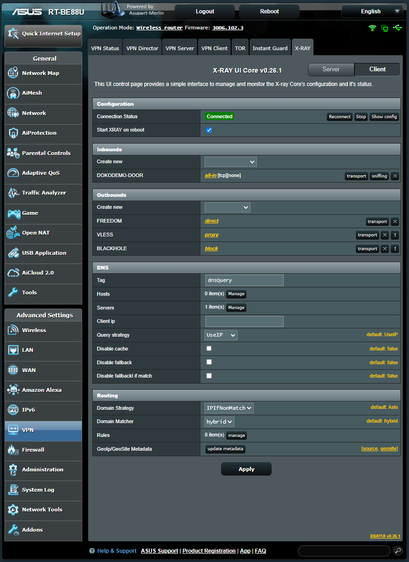Screen dimensions: 409x562
Task: Remove the VLESS outbound with X
Action: click(x=385, y=235)
